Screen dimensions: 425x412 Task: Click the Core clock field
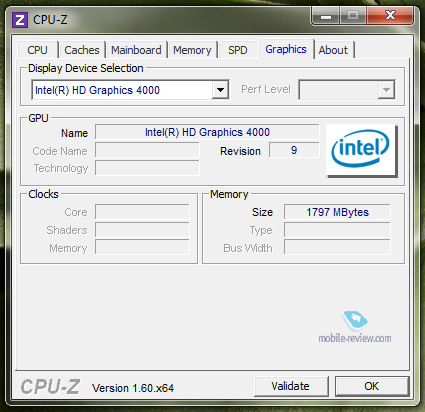click(x=142, y=212)
